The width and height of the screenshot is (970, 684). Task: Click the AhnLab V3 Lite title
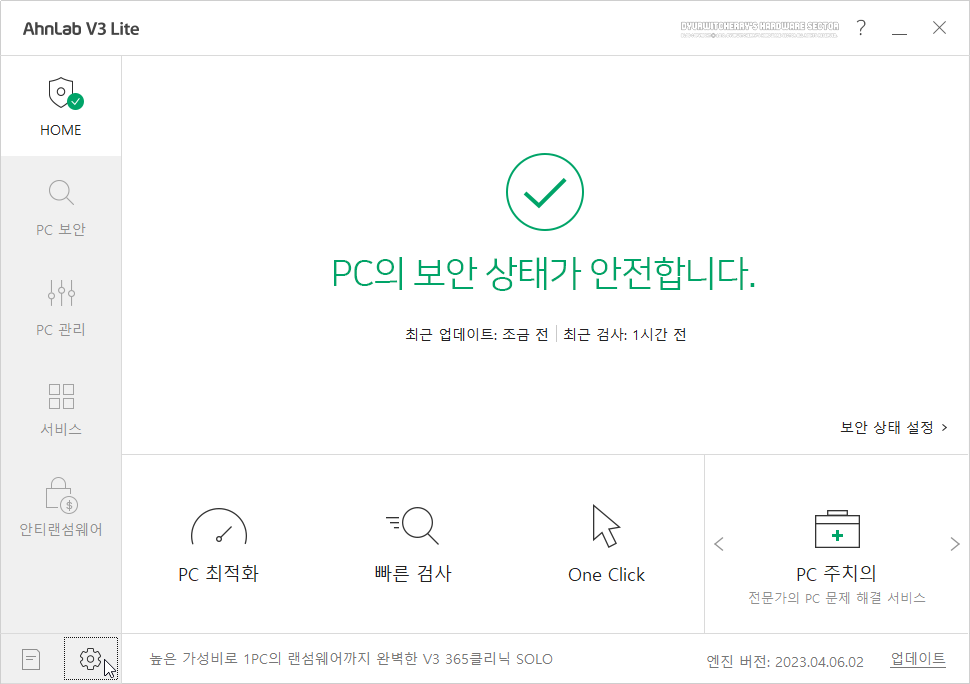(81, 29)
